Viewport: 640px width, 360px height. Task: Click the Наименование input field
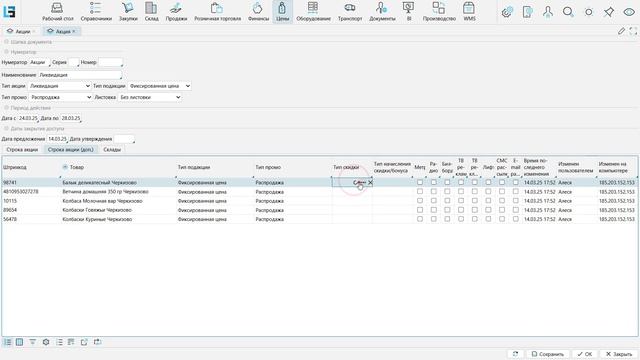pyautogui.click(x=80, y=75)
